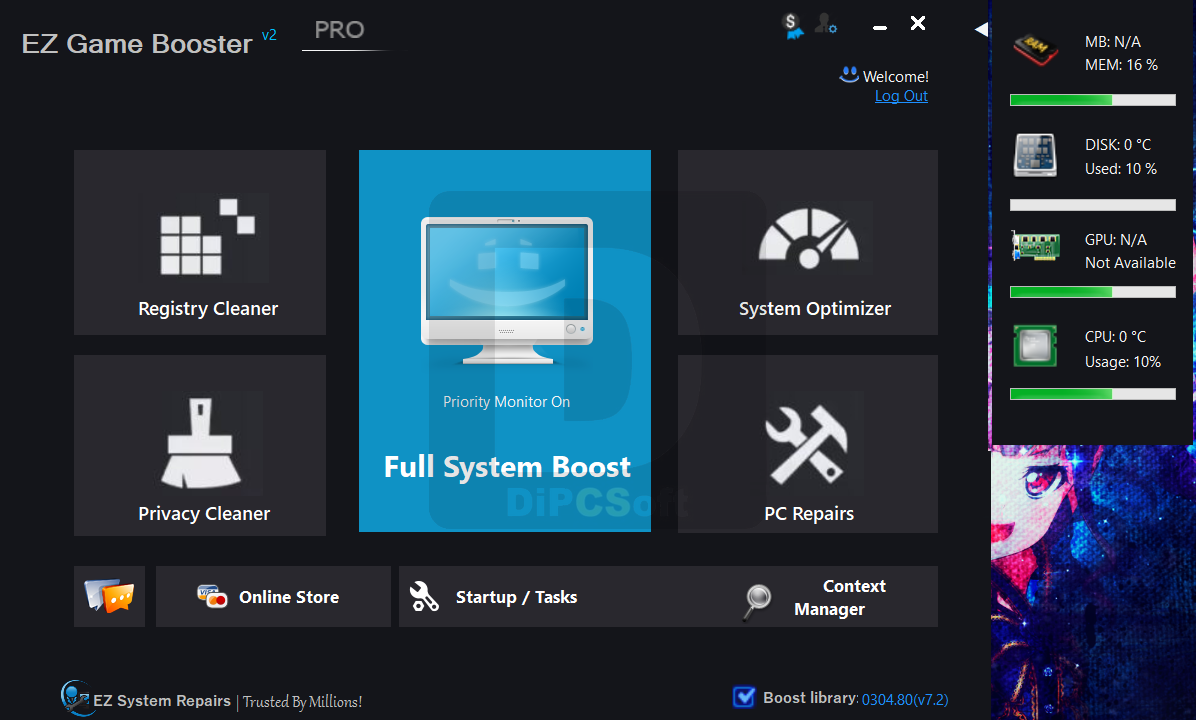Image resolution: width=1196 pixels, height=720 pixels.
Task: Click the wrench icon beside Startup / Tasks
Action: 424,596
